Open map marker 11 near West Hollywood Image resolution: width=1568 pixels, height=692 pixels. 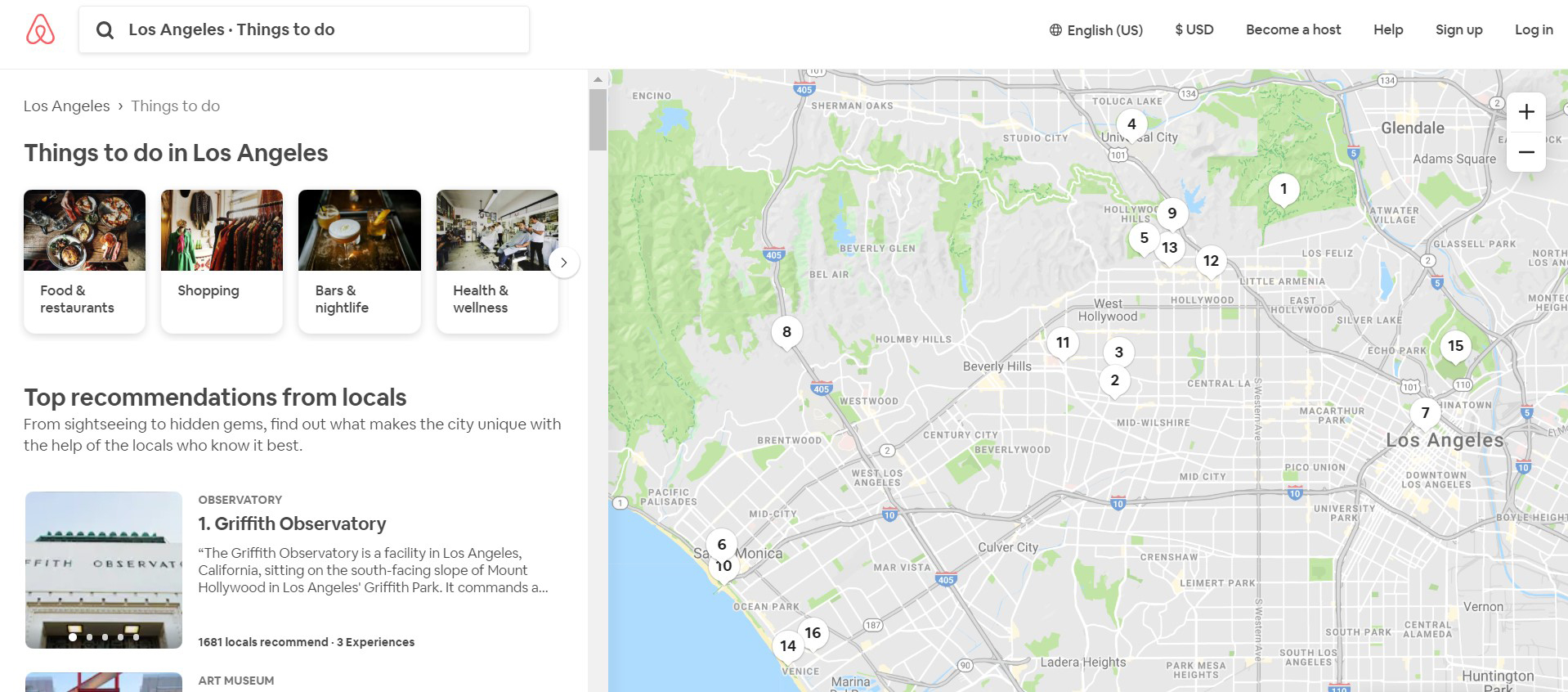pyautogui.click(x=1063, y=343)
